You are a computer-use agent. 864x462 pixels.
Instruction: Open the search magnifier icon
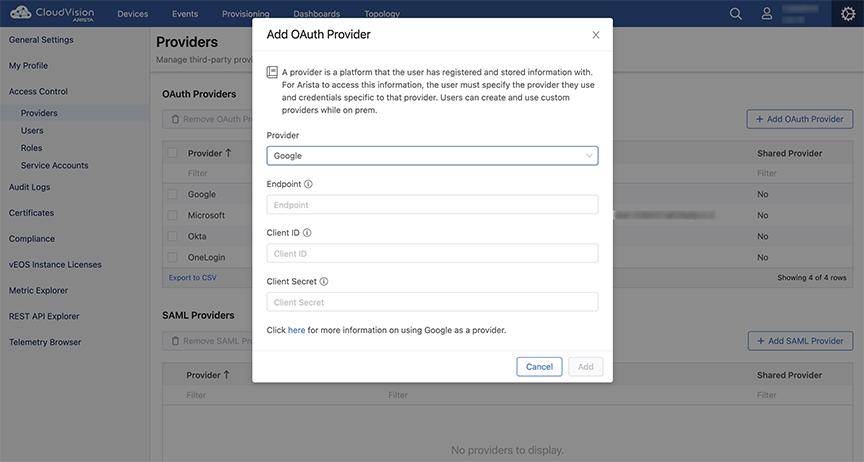[x=736, y=14]
